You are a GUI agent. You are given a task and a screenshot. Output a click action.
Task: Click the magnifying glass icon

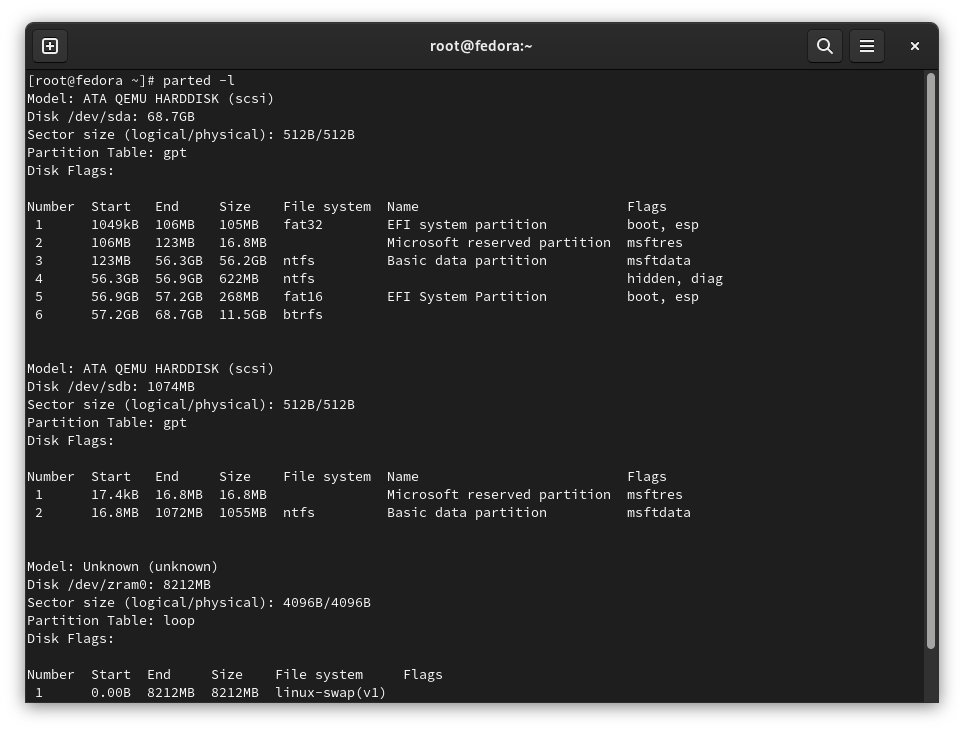pyautogui.click(x=825, y=46)
